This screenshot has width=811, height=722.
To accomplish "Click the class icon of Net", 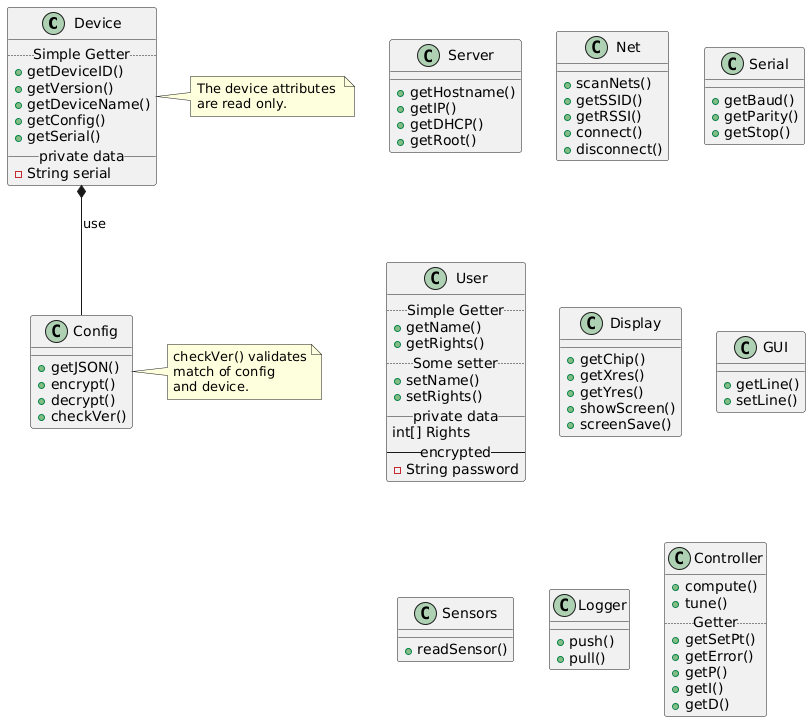I will [x=596, y=47].
